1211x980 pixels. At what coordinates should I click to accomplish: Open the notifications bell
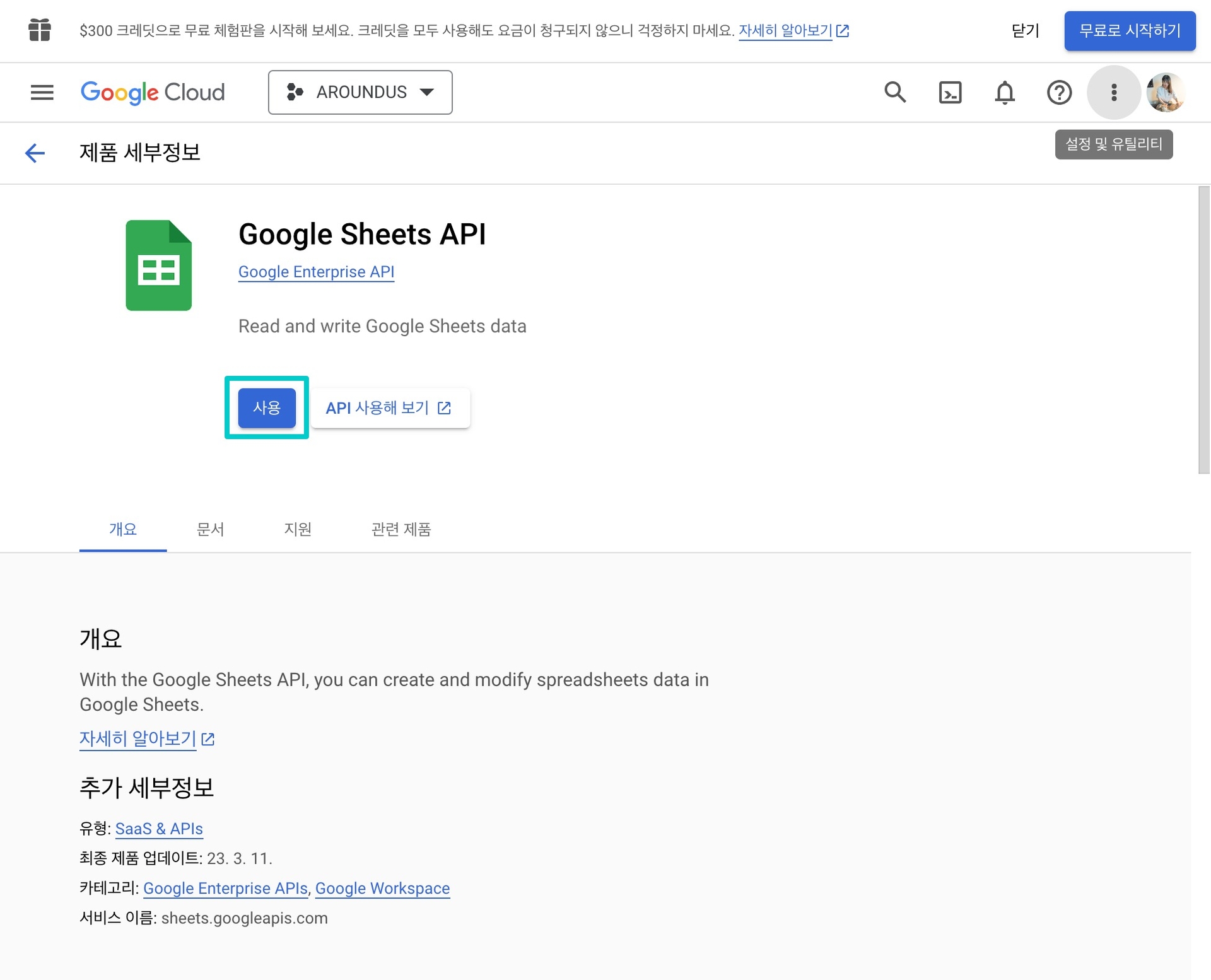[1004, 92]
